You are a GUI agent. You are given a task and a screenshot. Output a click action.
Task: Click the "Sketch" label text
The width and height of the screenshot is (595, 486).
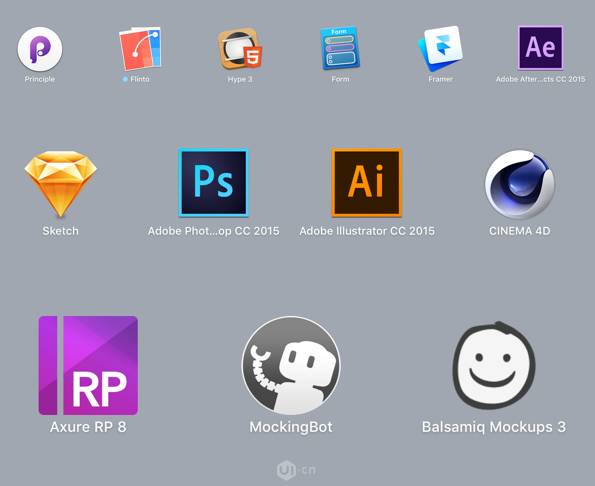61,231
